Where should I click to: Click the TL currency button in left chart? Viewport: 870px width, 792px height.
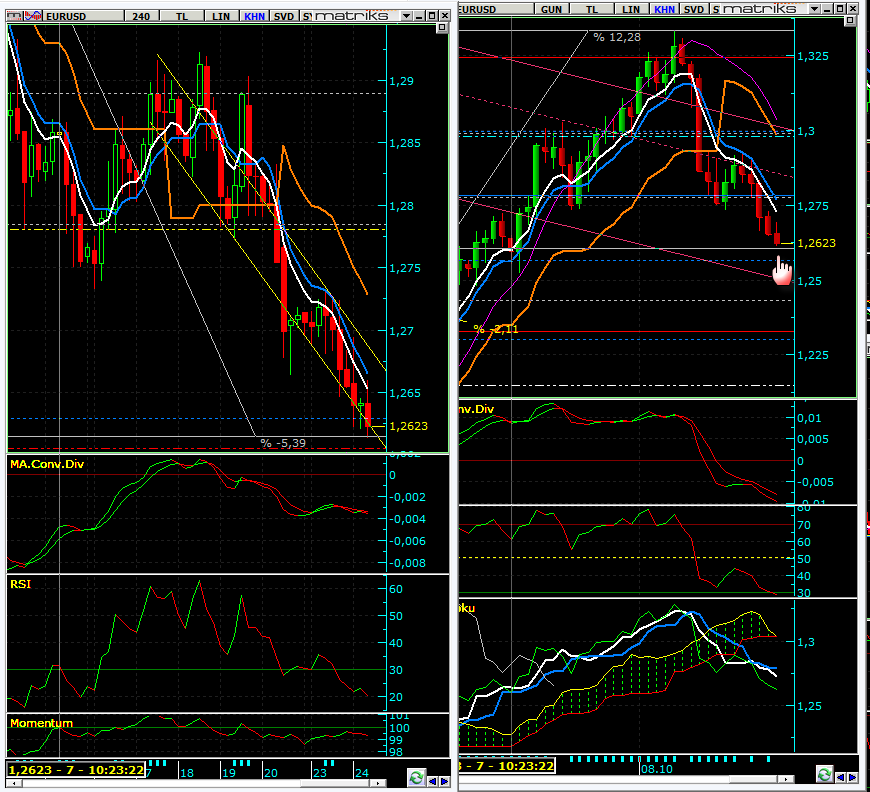coord(182,16)
